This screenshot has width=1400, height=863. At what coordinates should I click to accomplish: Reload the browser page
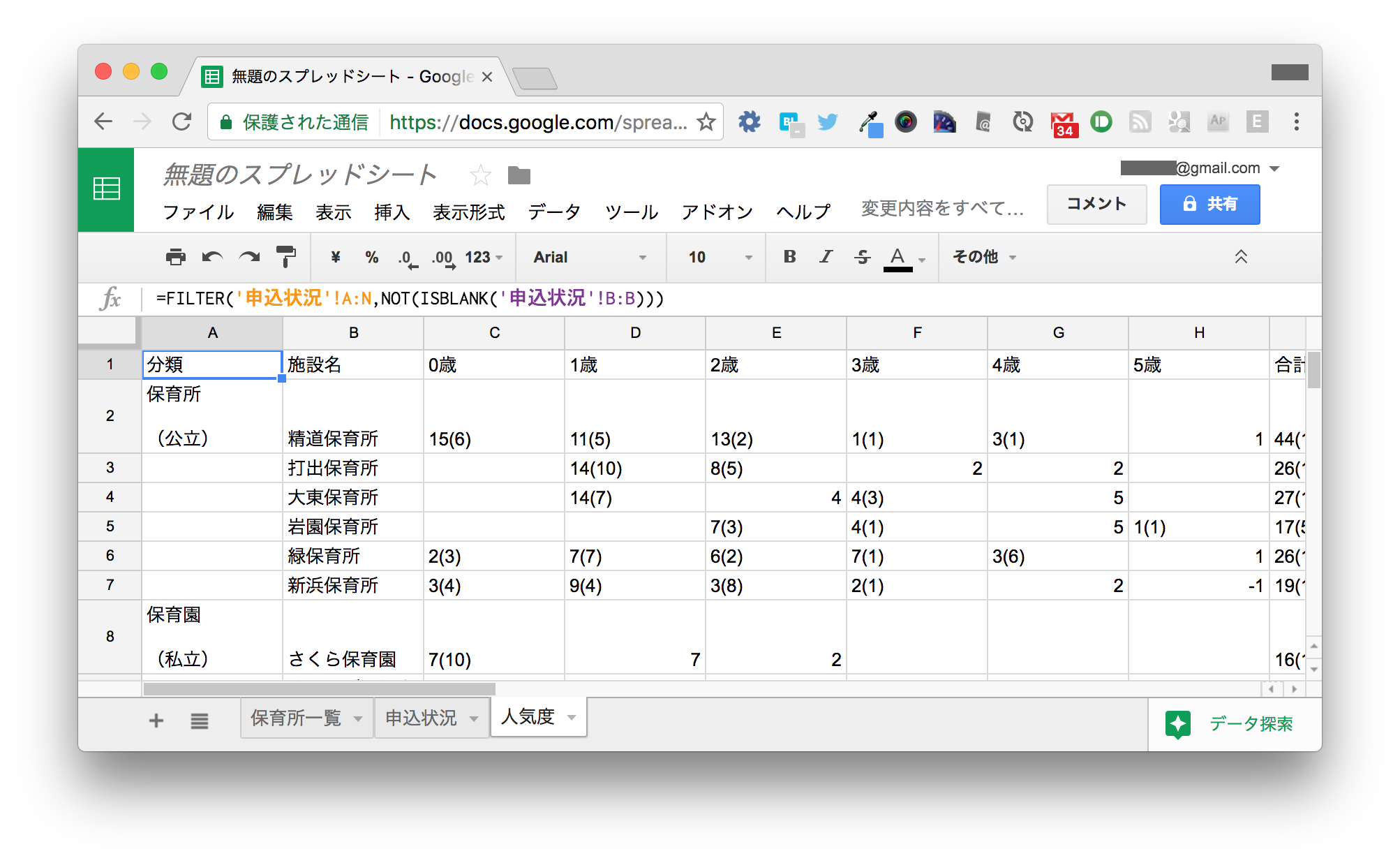pos(182,121)
